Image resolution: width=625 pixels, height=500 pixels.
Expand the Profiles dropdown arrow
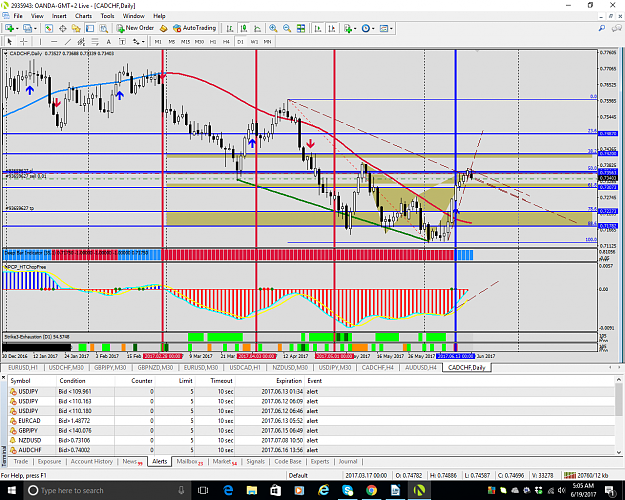pos(35,28)
